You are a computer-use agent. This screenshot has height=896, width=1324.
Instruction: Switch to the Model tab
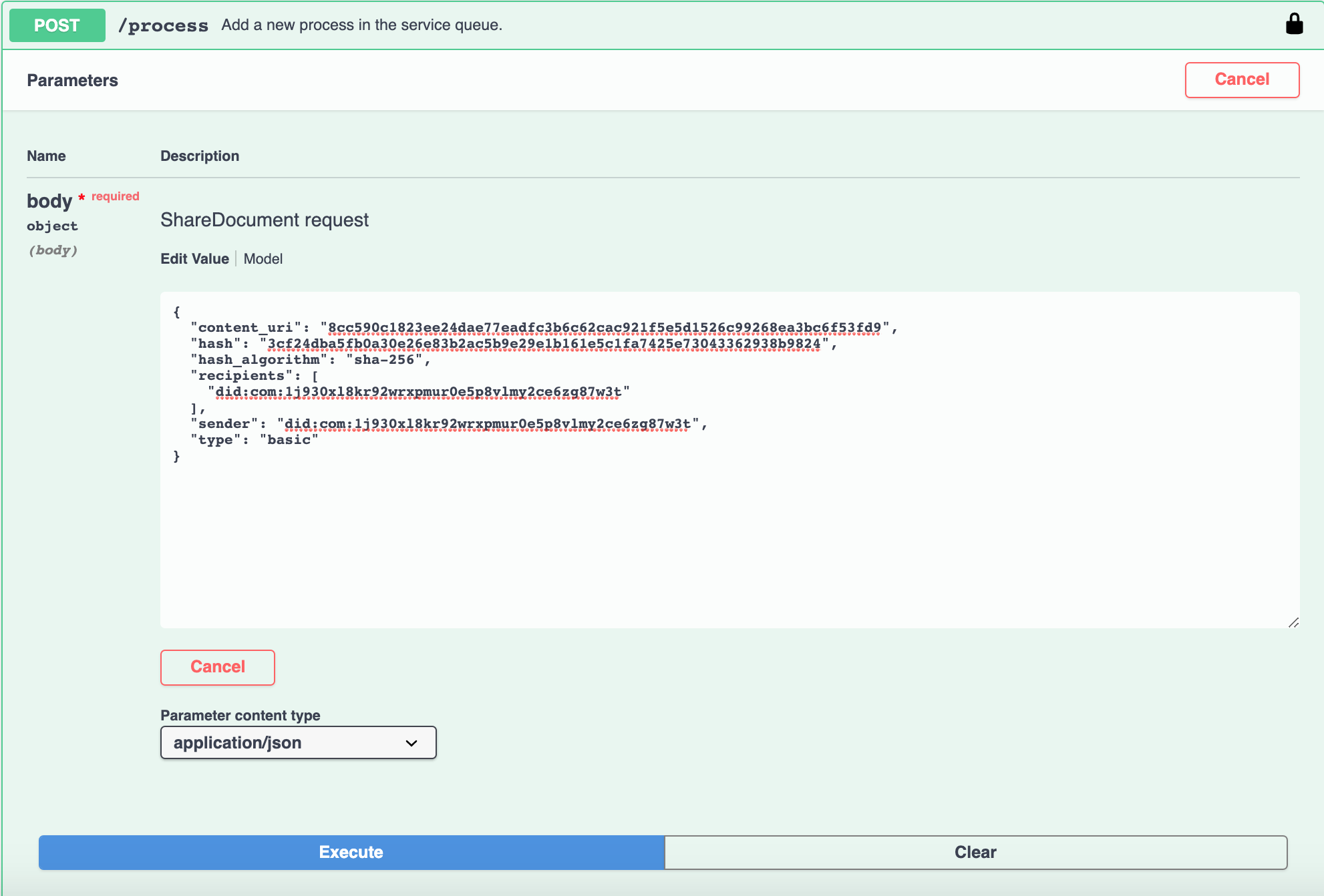click(263, 259)
